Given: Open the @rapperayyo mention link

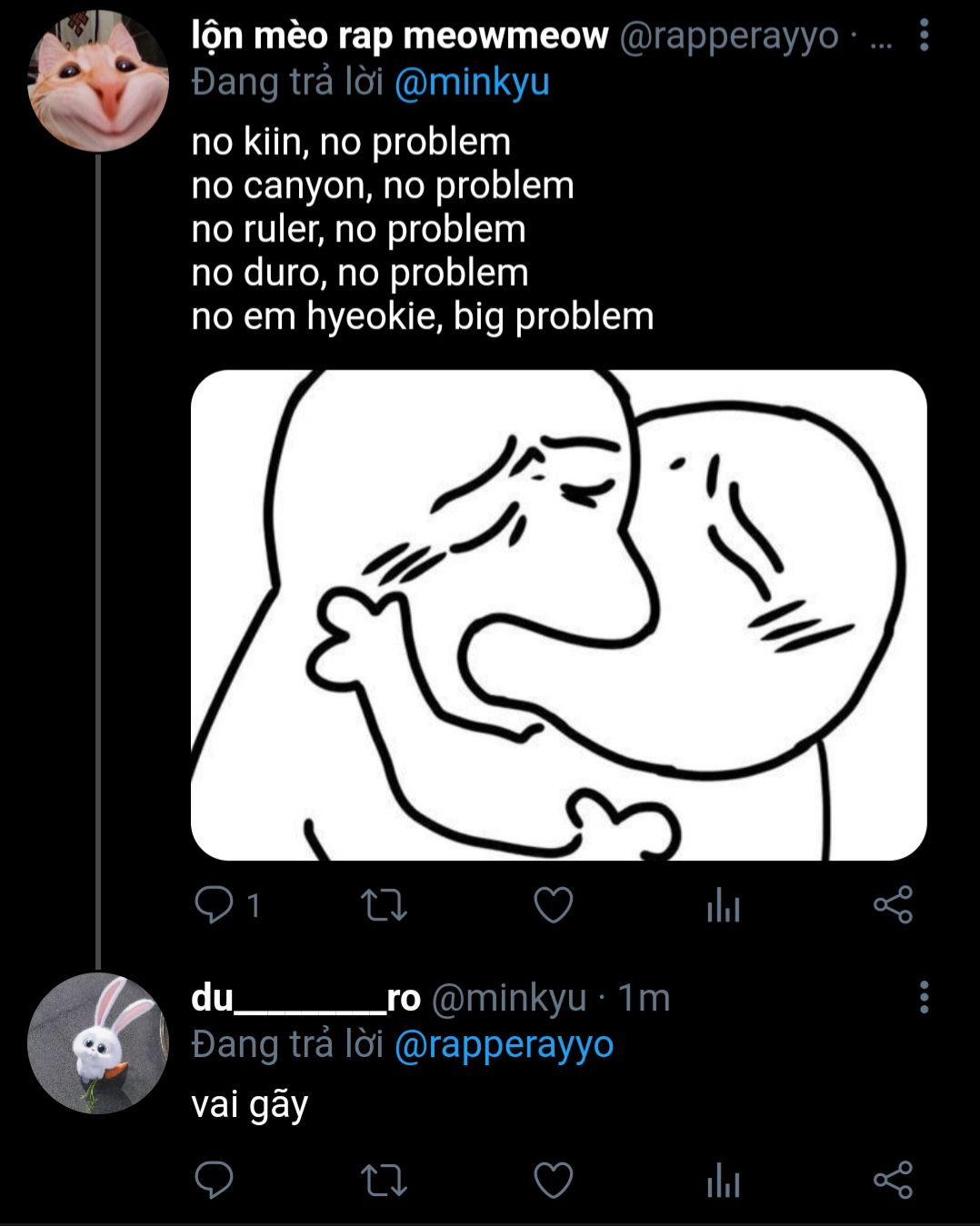Looking at the screenshot, I should 504,1044.
